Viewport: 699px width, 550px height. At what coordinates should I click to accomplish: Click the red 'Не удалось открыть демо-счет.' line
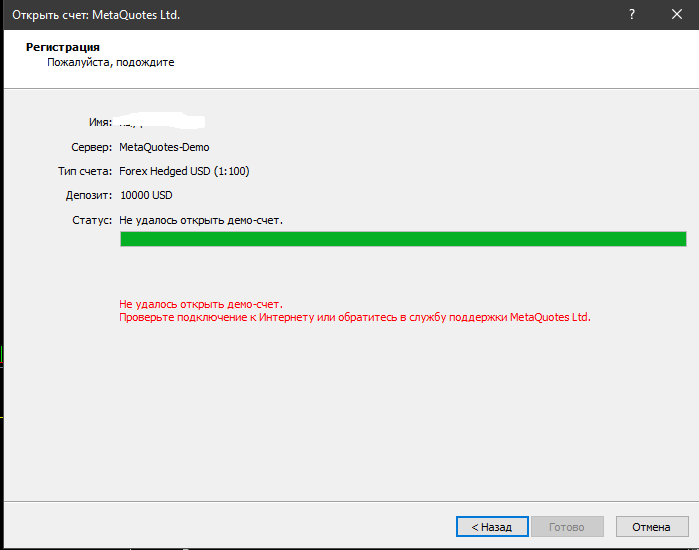pos(201,304)
